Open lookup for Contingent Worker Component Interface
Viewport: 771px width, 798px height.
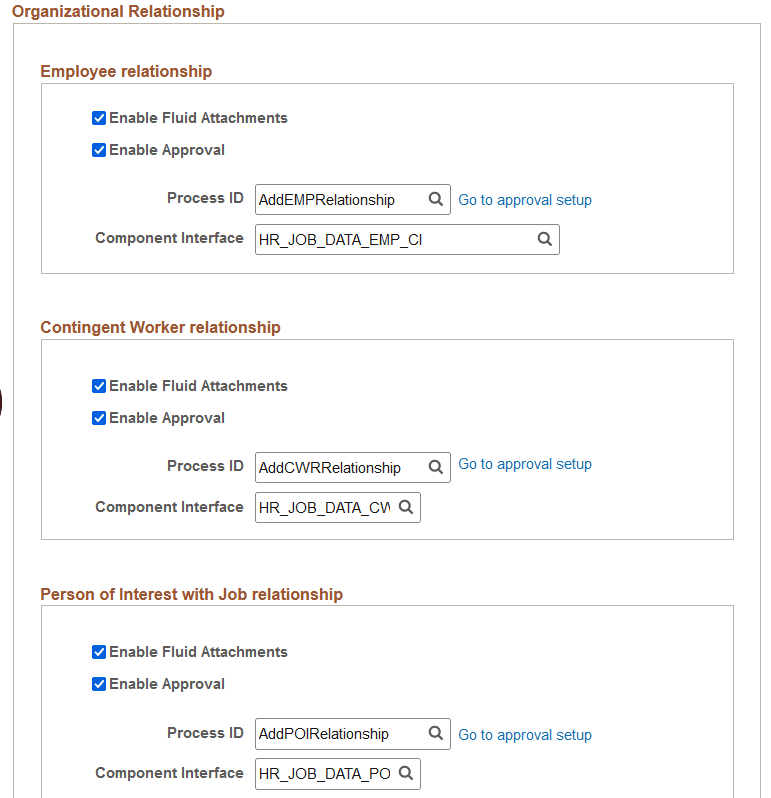tap(406, 507)
